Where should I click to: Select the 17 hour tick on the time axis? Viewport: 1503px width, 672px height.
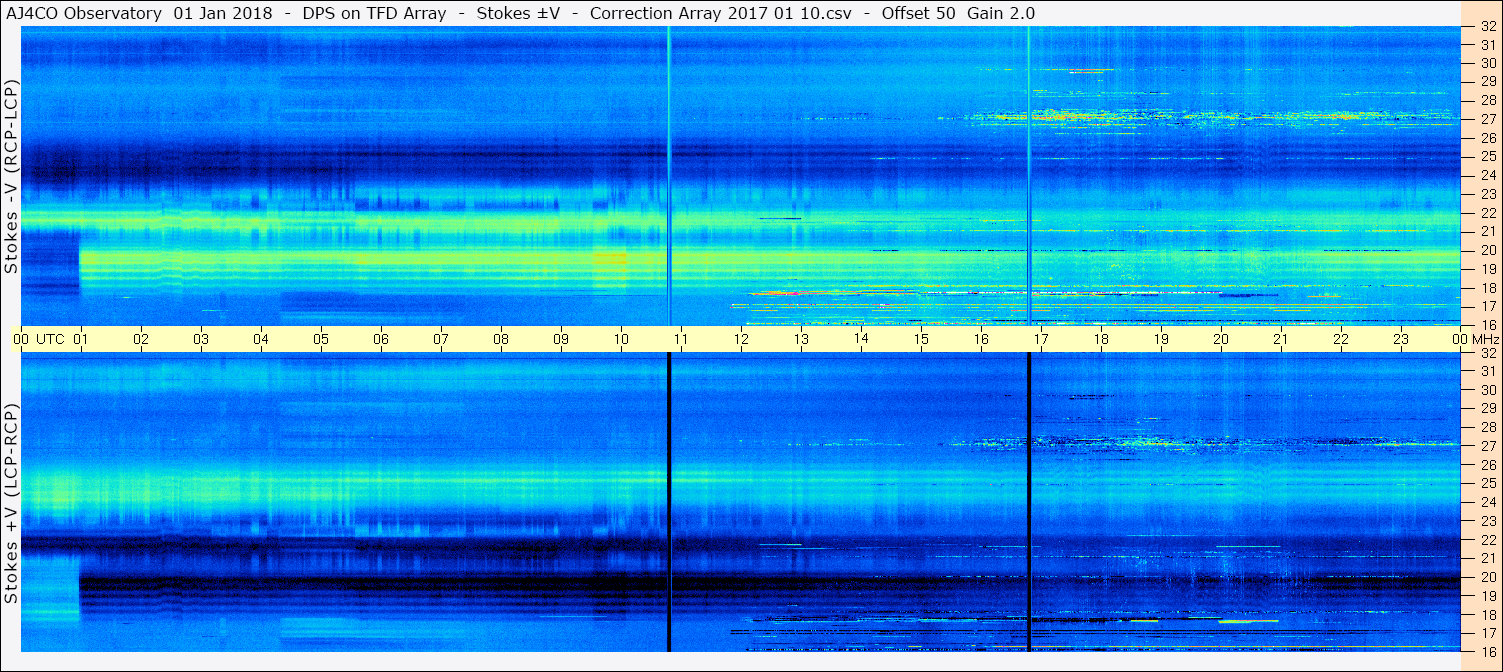coord(1041,339)
